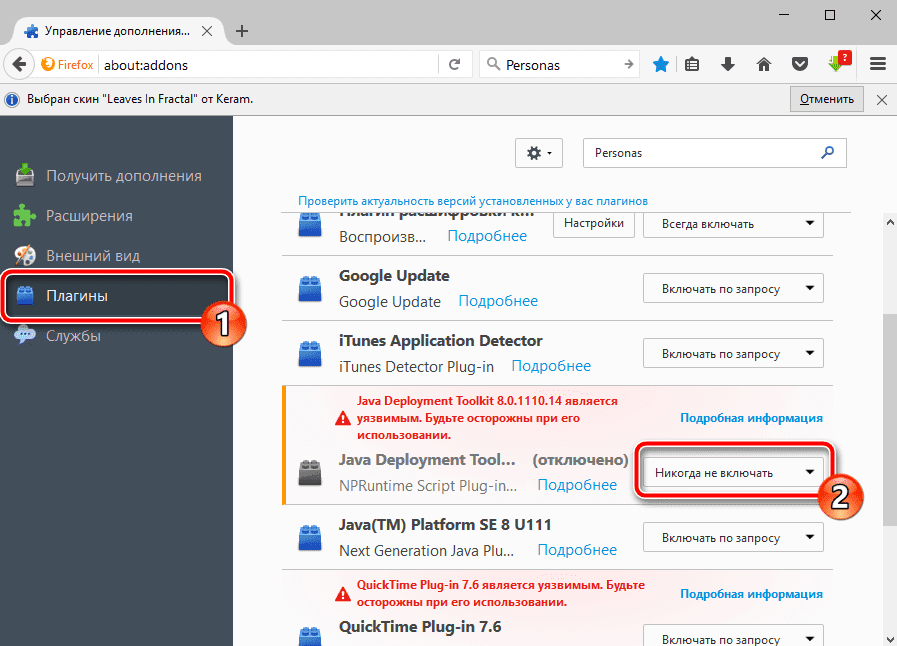Click the magnifier icon in add-ons search

(x=827, y=153)
